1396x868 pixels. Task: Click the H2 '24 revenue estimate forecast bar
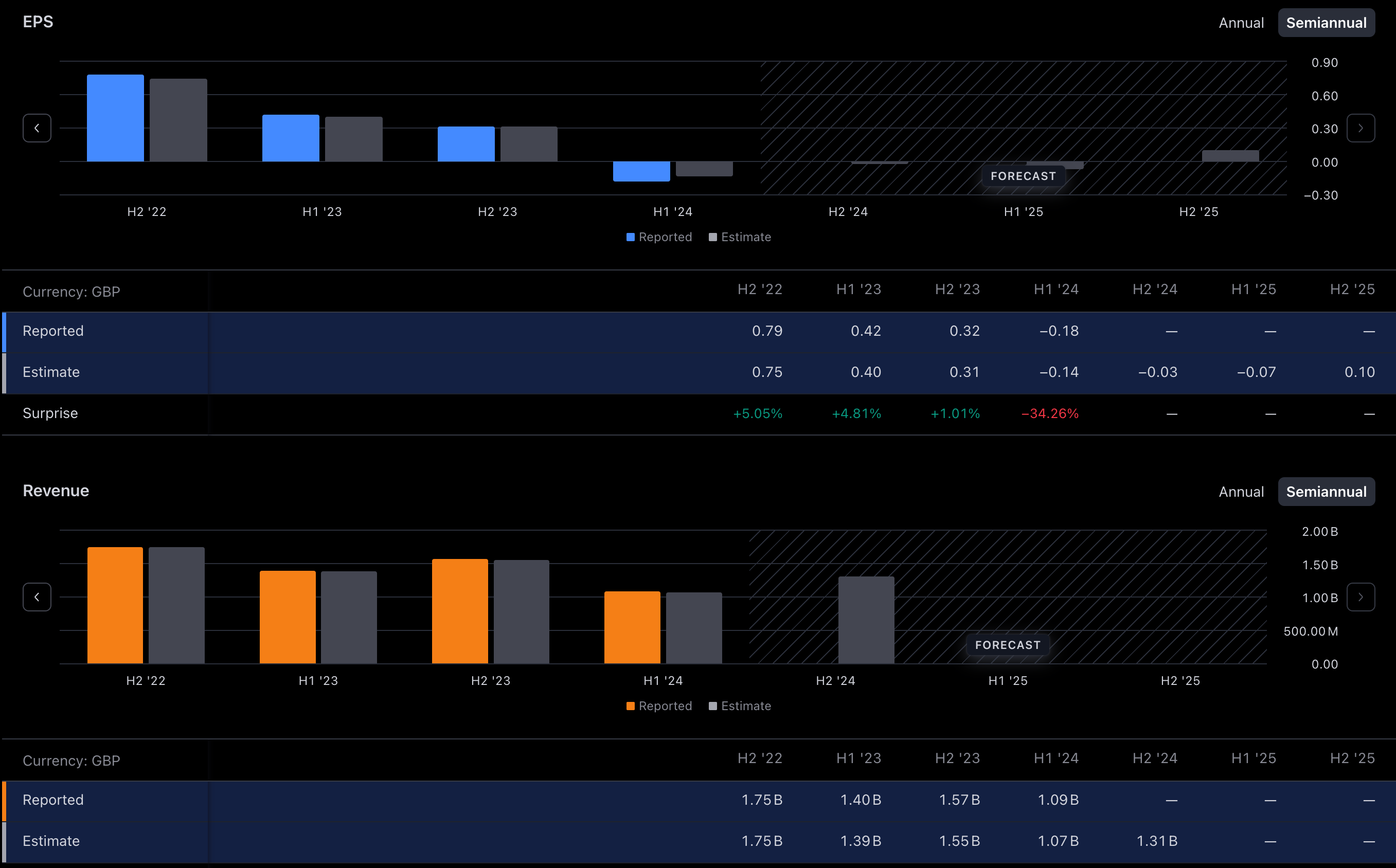866,620
